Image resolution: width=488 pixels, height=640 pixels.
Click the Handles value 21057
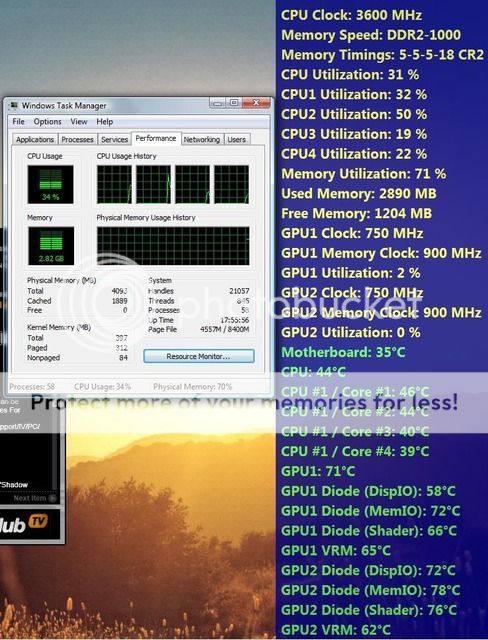coord(239,291)
